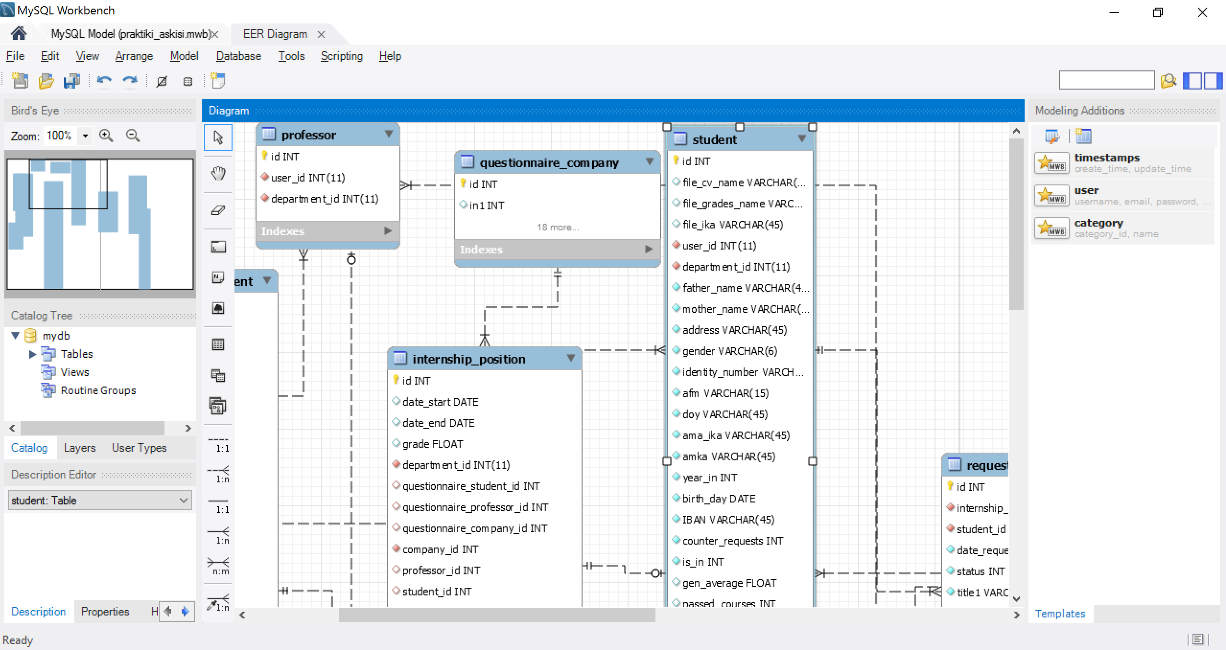Select the image placement tool
Viewport: 1226px width, 650px height.
(218, 309)
